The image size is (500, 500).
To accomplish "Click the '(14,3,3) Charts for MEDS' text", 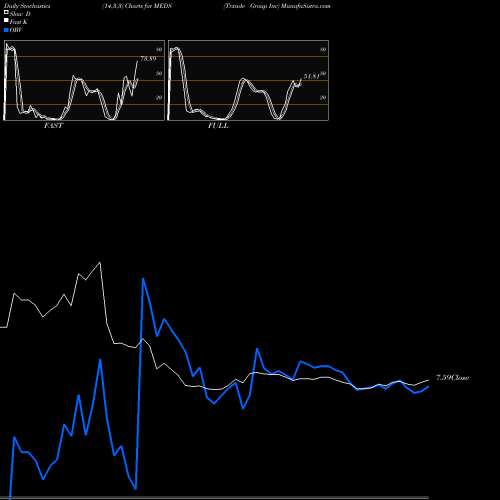I will (x=137, y=6).
